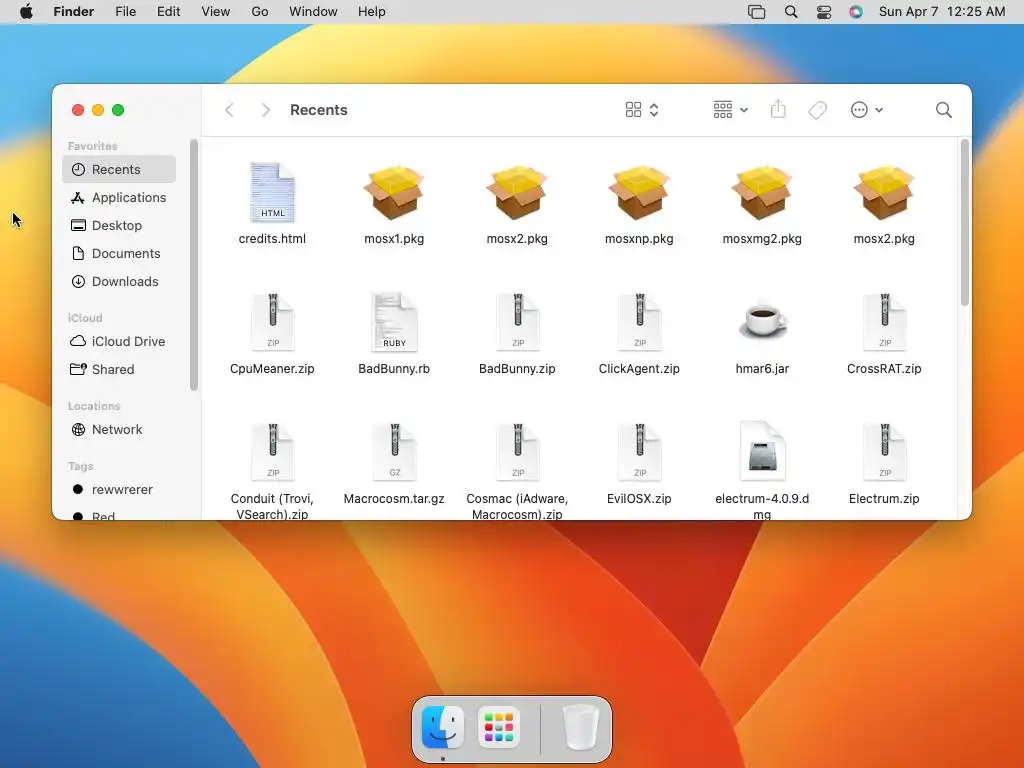1024x768 pixels.
Task: Open the View menu
Action: (x=216, y=12)
